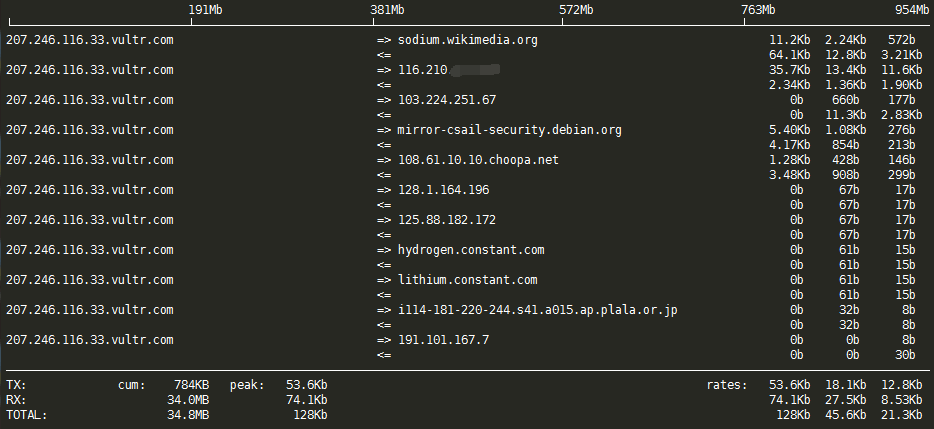Click the lithium.constant.com entry
934x429 pixels.
(x=468, y=279)
